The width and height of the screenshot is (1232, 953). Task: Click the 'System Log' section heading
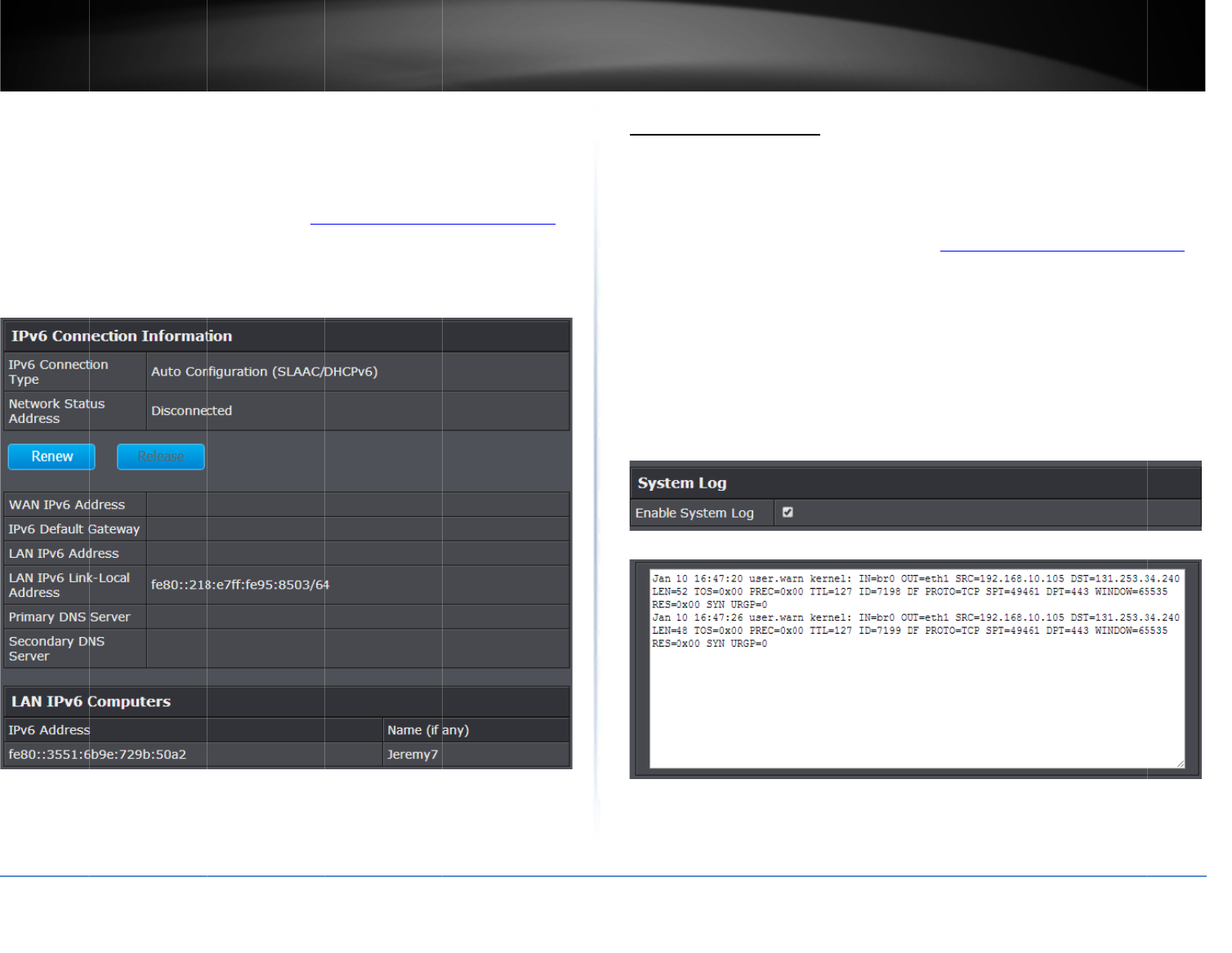point(682,483)
